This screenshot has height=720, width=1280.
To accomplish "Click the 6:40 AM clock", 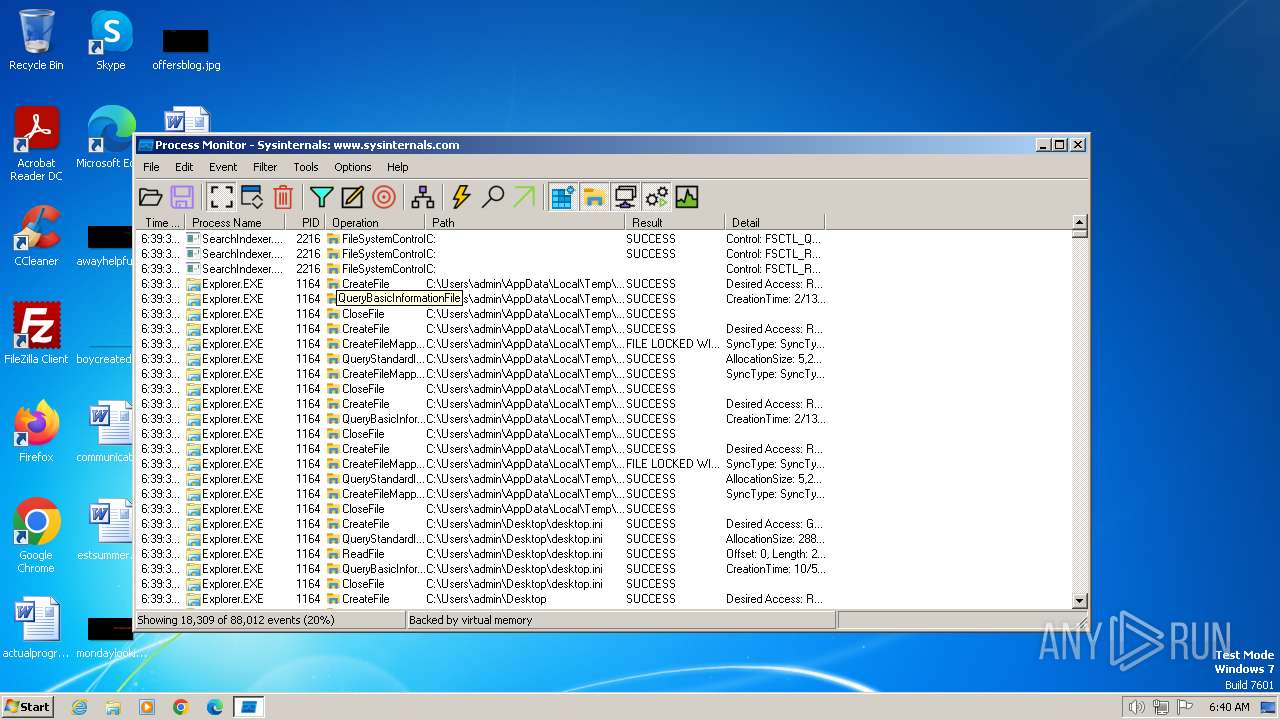I will pyautogui.click(x=1229, y=707).
